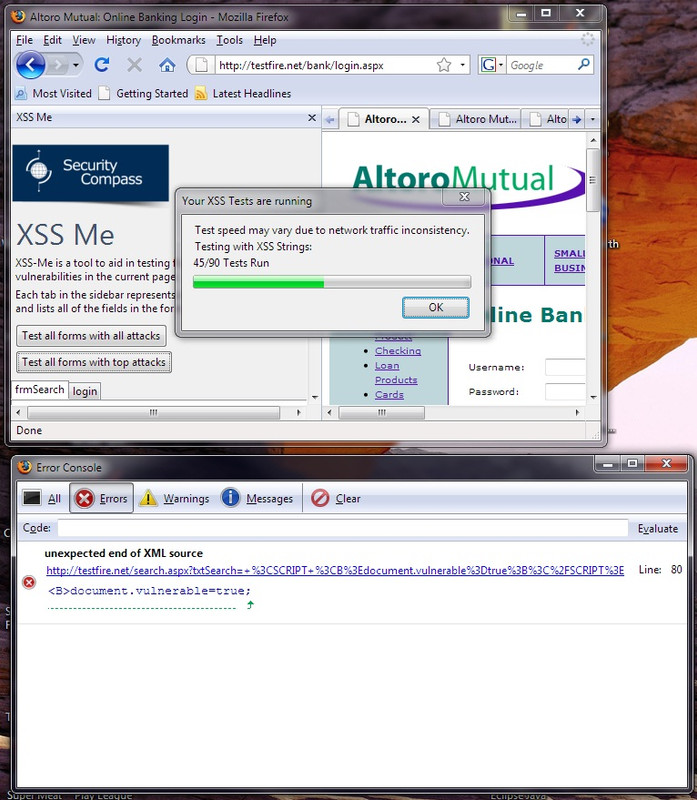Filter Error Console to Warnings

175,498
